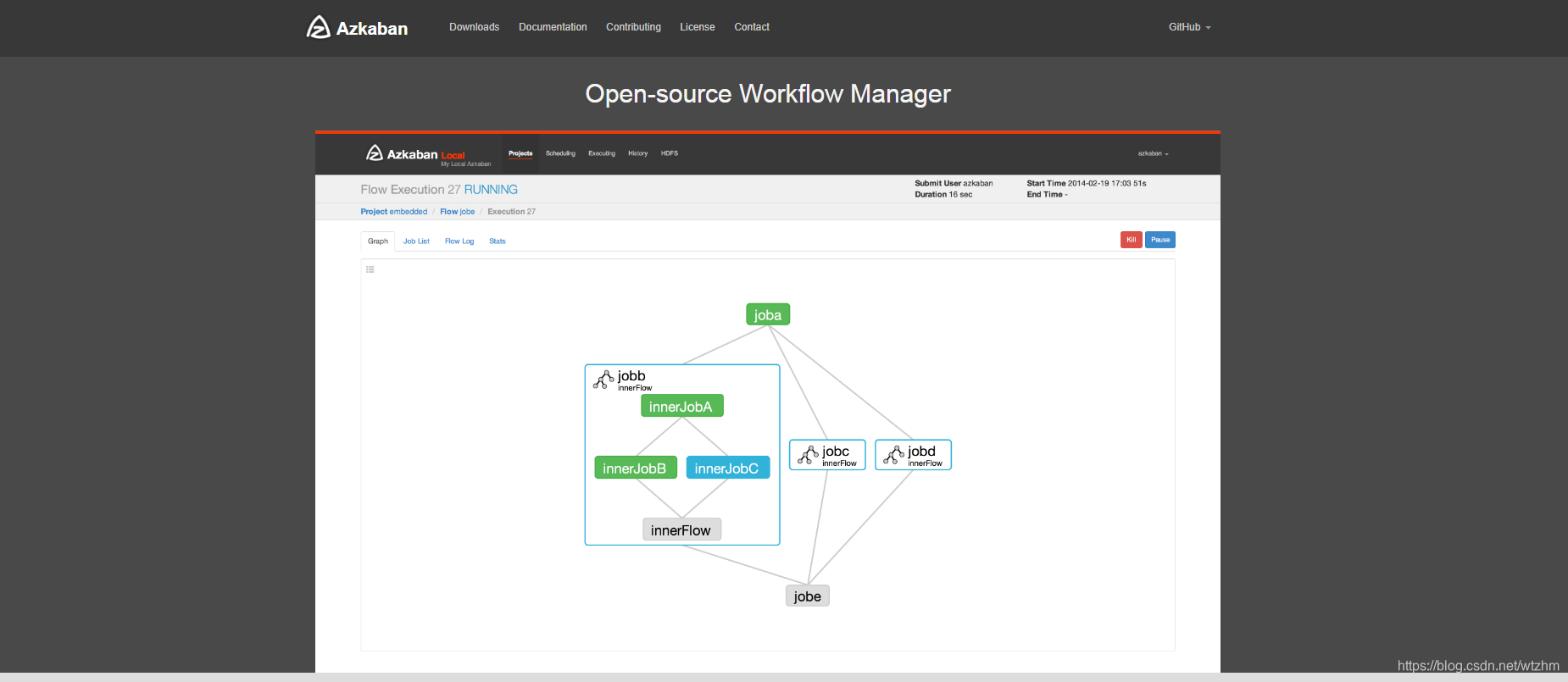The width and height of the screenshot is (1568, 682).
Task: Follow the Flow jobe breadcrumb link
Action: coord(457,212)
